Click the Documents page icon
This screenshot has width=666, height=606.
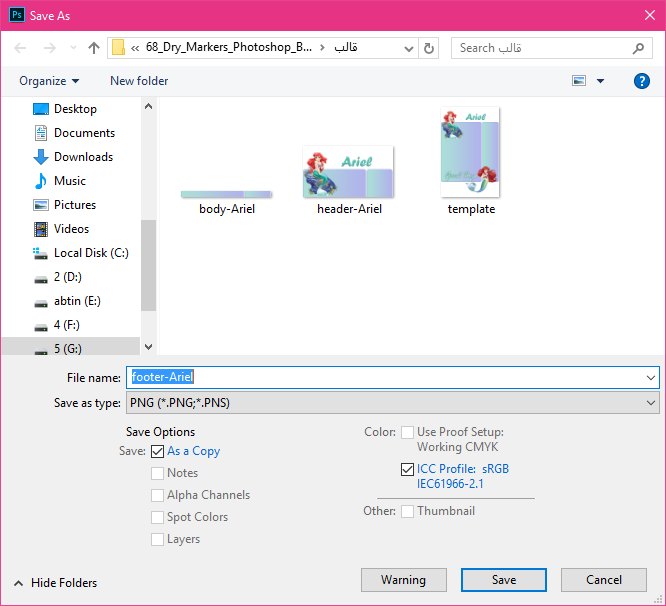coord(41,133)
